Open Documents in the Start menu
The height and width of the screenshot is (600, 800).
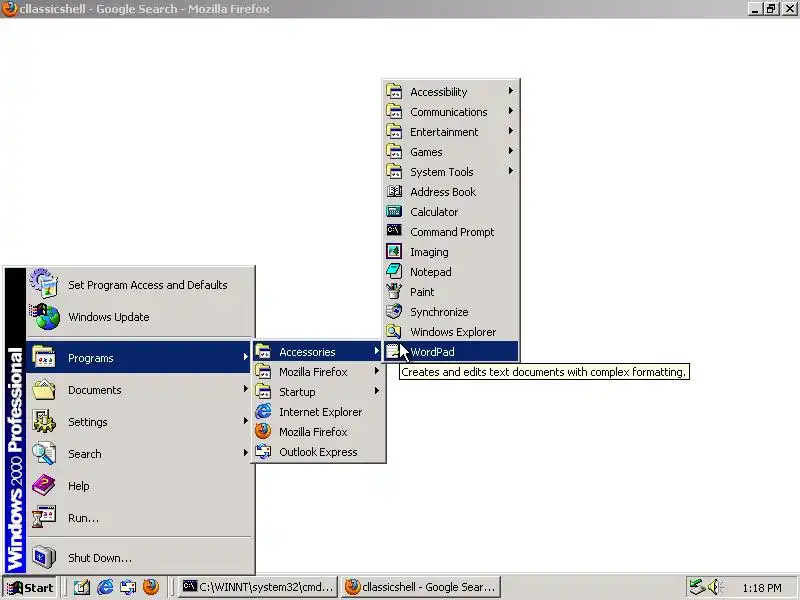138,390
